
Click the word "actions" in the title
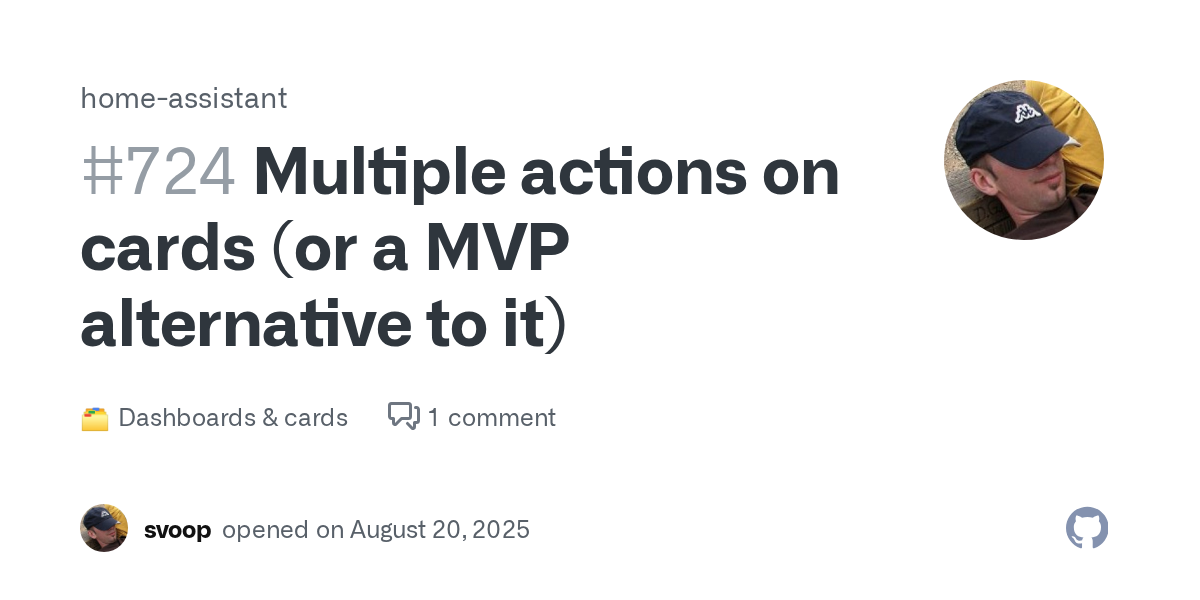[633, 172]
